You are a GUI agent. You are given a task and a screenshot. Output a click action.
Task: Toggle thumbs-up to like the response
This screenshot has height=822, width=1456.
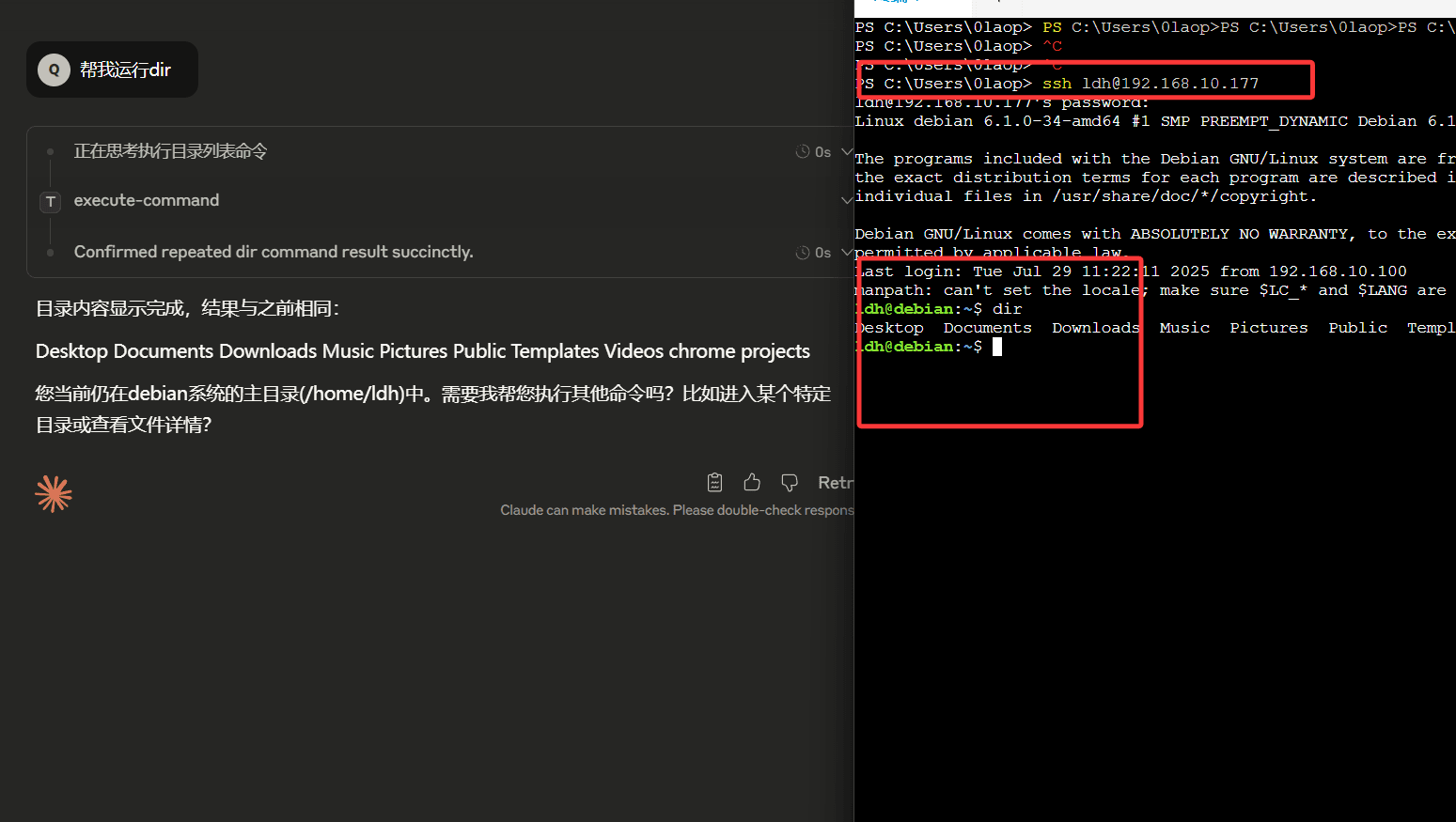752,482
